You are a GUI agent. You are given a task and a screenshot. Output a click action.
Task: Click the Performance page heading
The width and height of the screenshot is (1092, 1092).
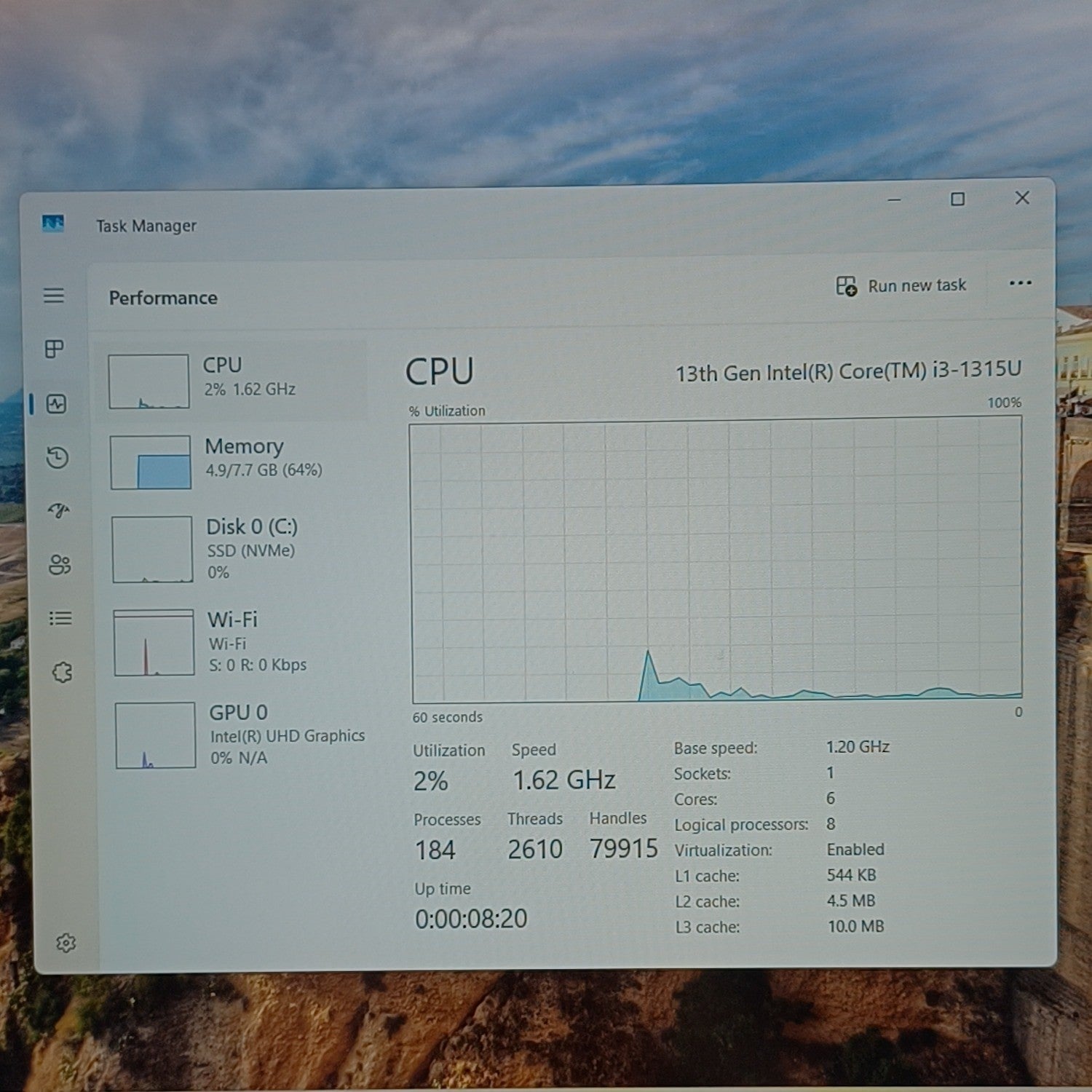(x=163, y=298)
